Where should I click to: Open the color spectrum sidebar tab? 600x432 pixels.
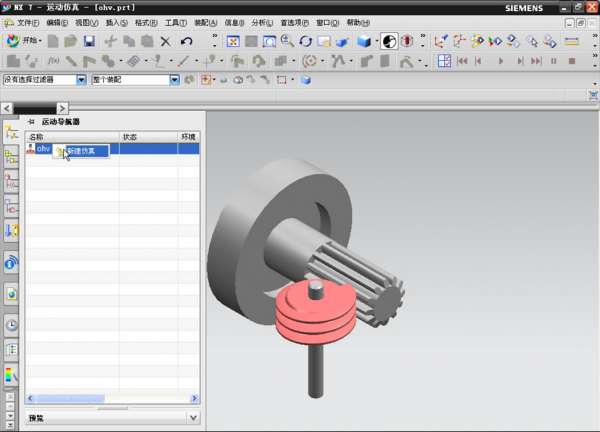click(x=11, y=375)
